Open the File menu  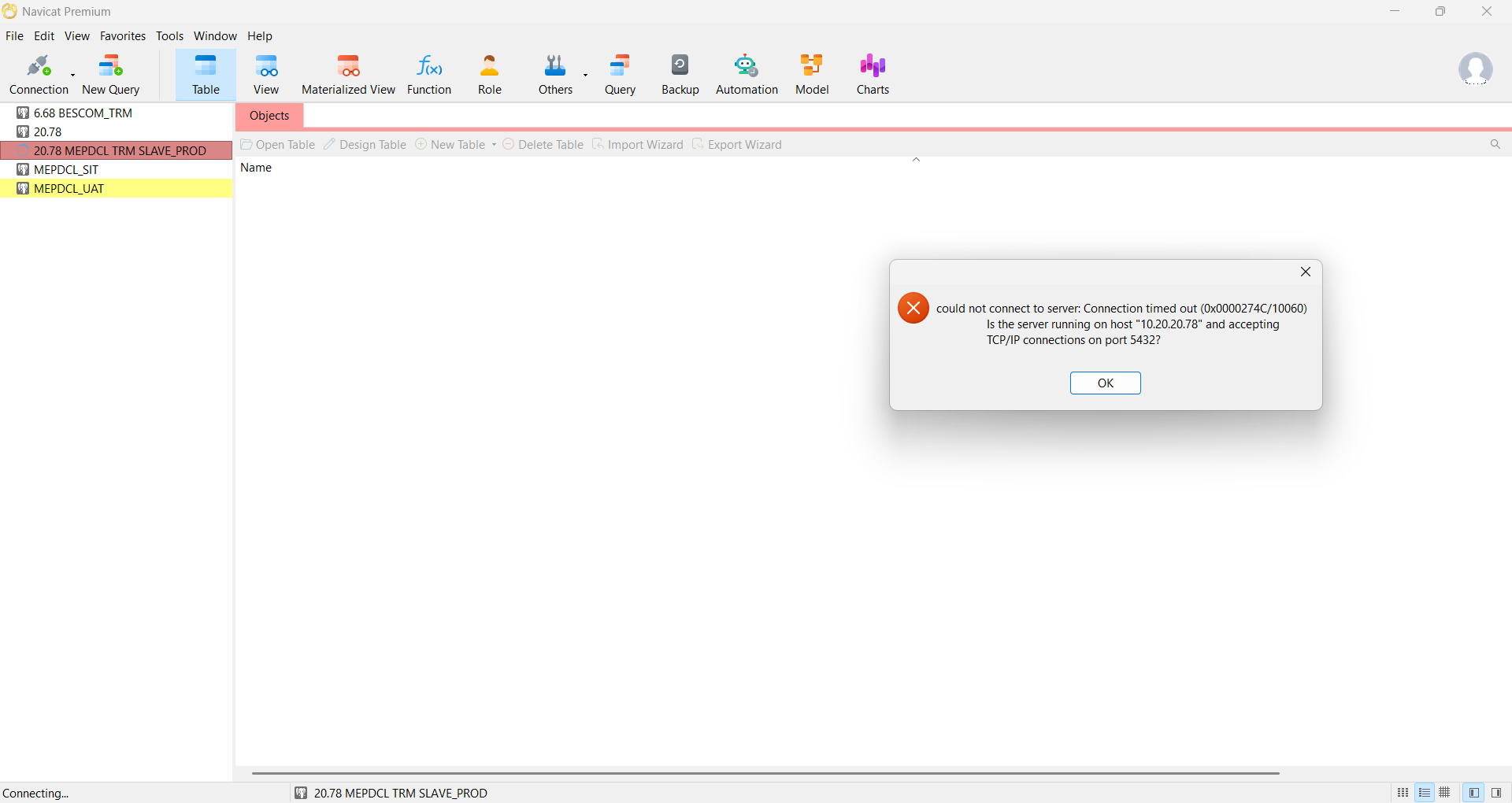[14, 36]
